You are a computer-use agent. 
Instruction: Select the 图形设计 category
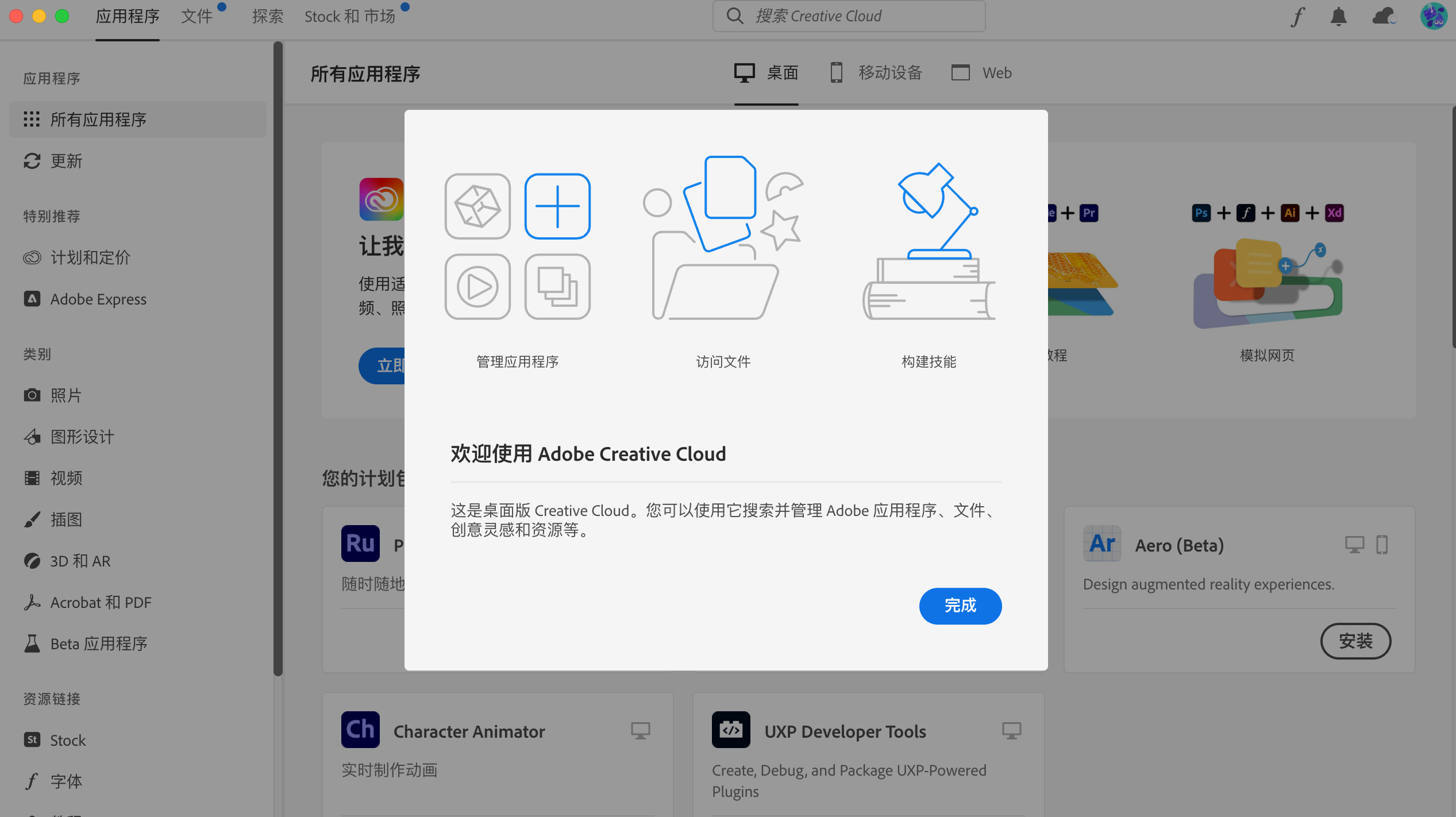coord(138,437)
